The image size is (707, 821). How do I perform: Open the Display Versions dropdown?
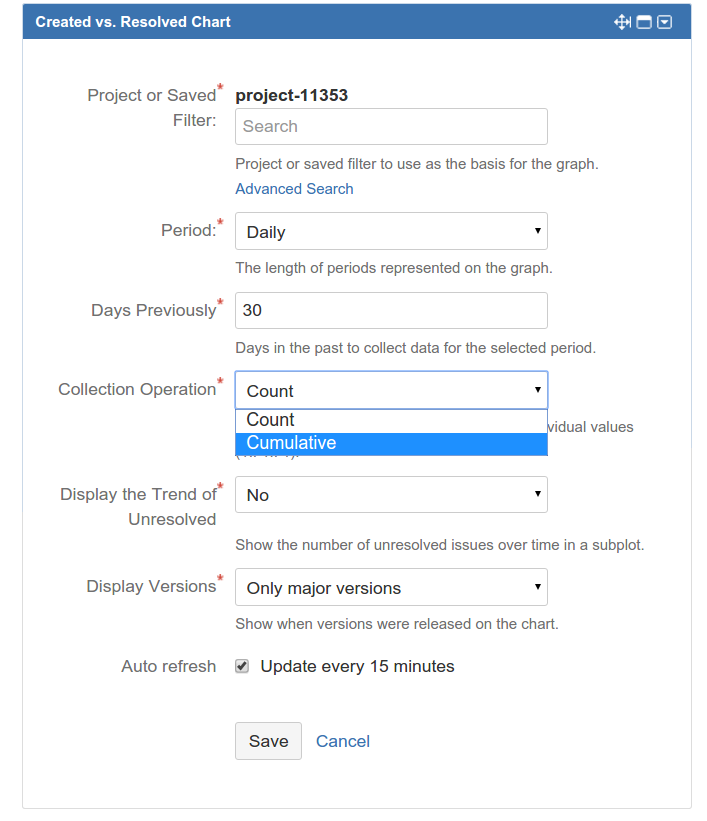(390, 588)
